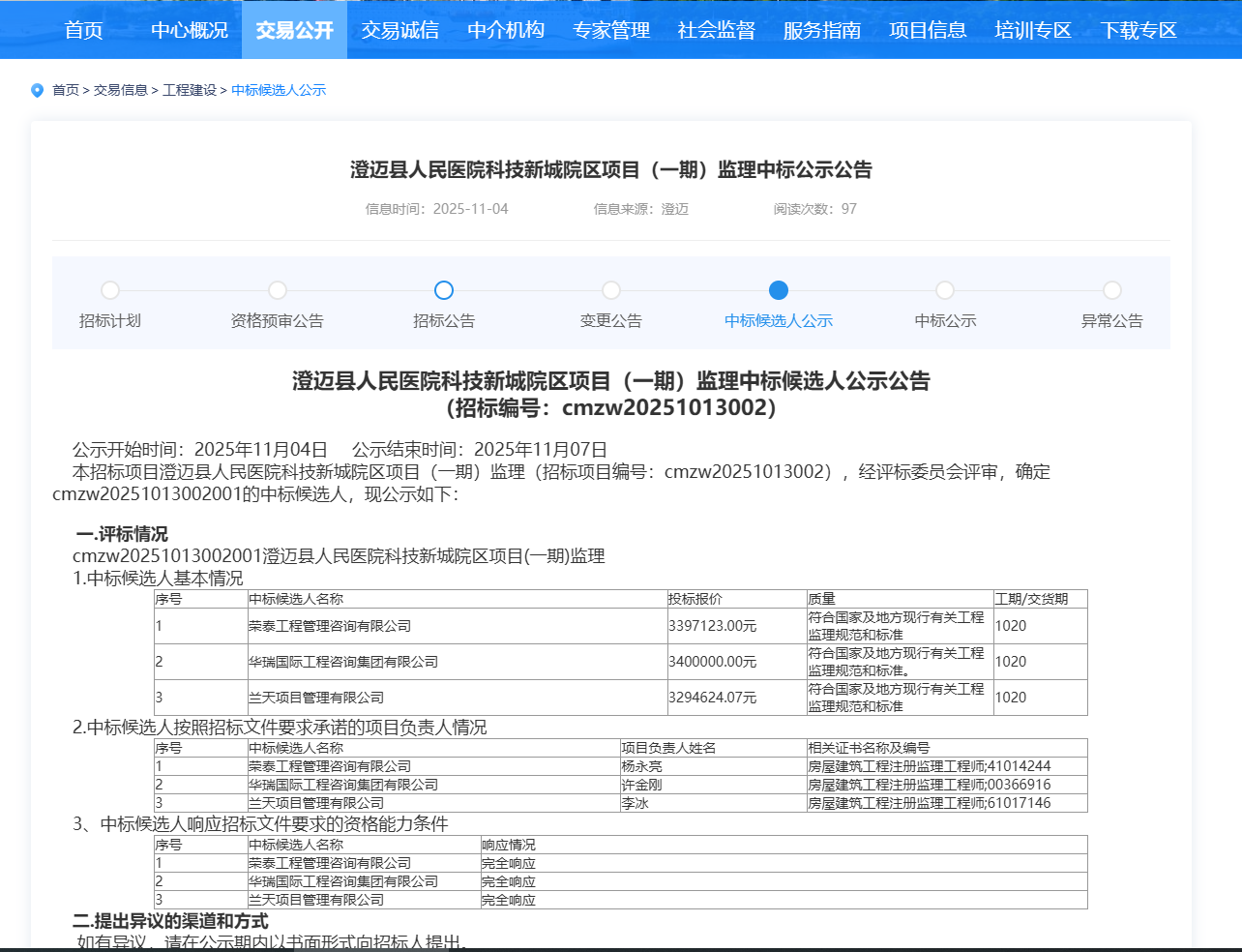Open the 首页 navigation menu item

tap(84, 30)
